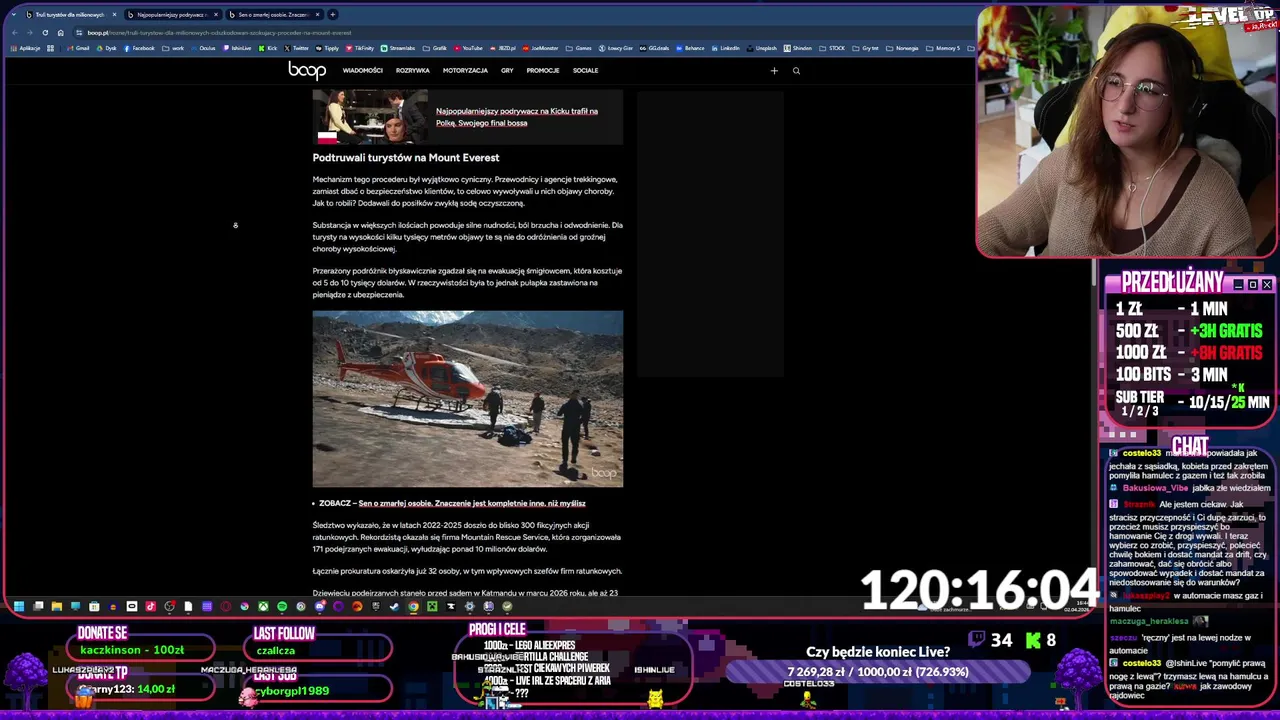Go back with the browser back arrow
Screen dimensions: 1280x720
click(15, 33)
